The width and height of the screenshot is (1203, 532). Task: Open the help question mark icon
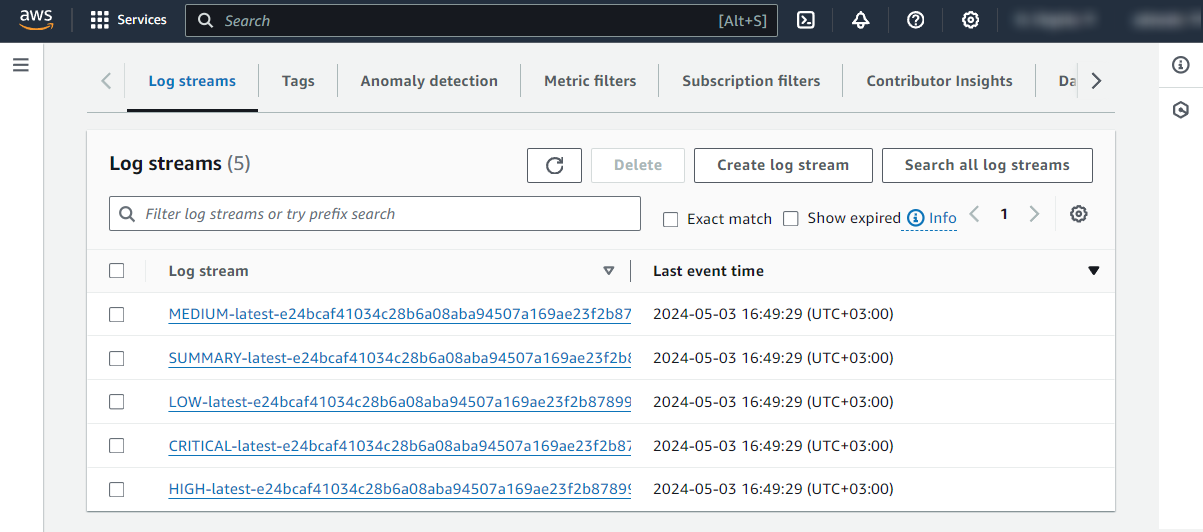click(915, 21)
